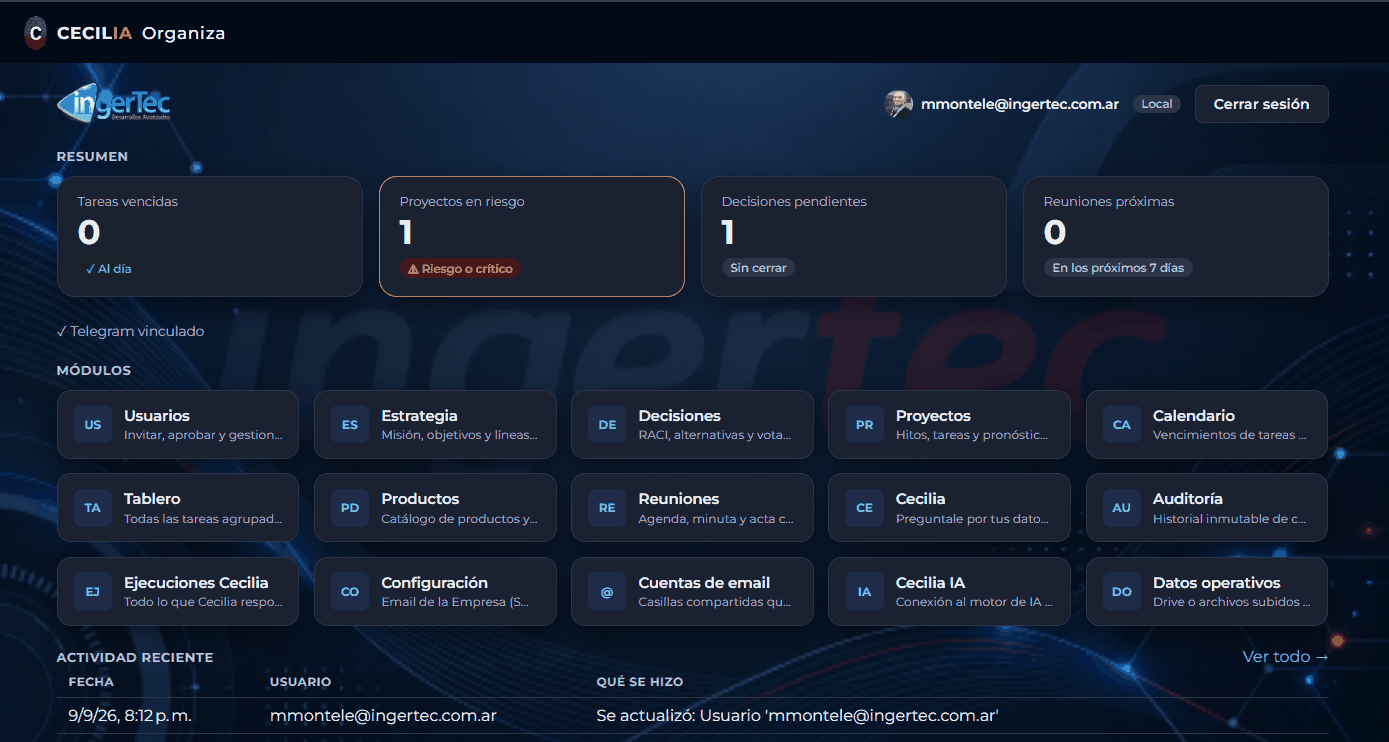This screenshot has width=1389, height=742.
Task: Click the CE icon for Cecilia
Action: click(864, 507)
